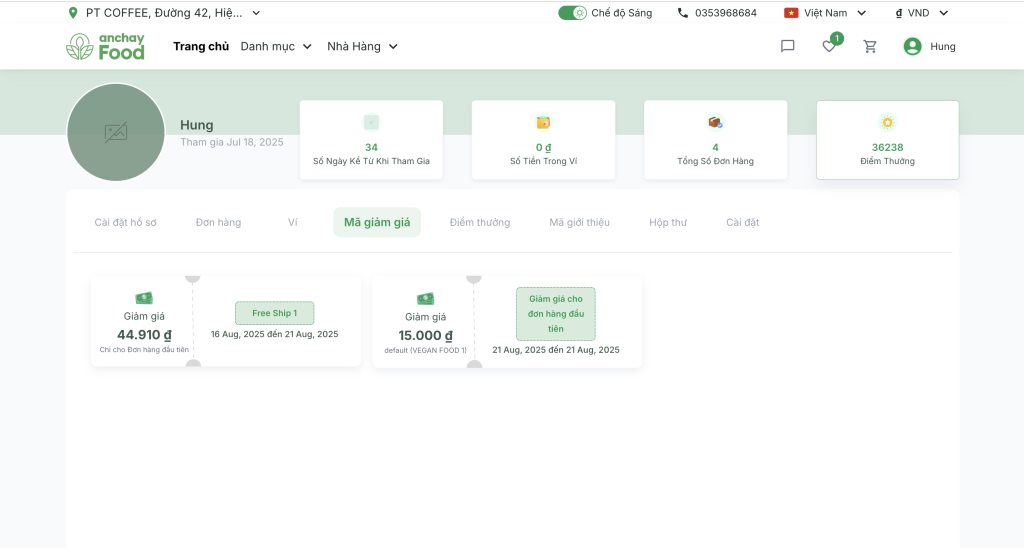Click the Vietnam flag icon

pos(791,13)
